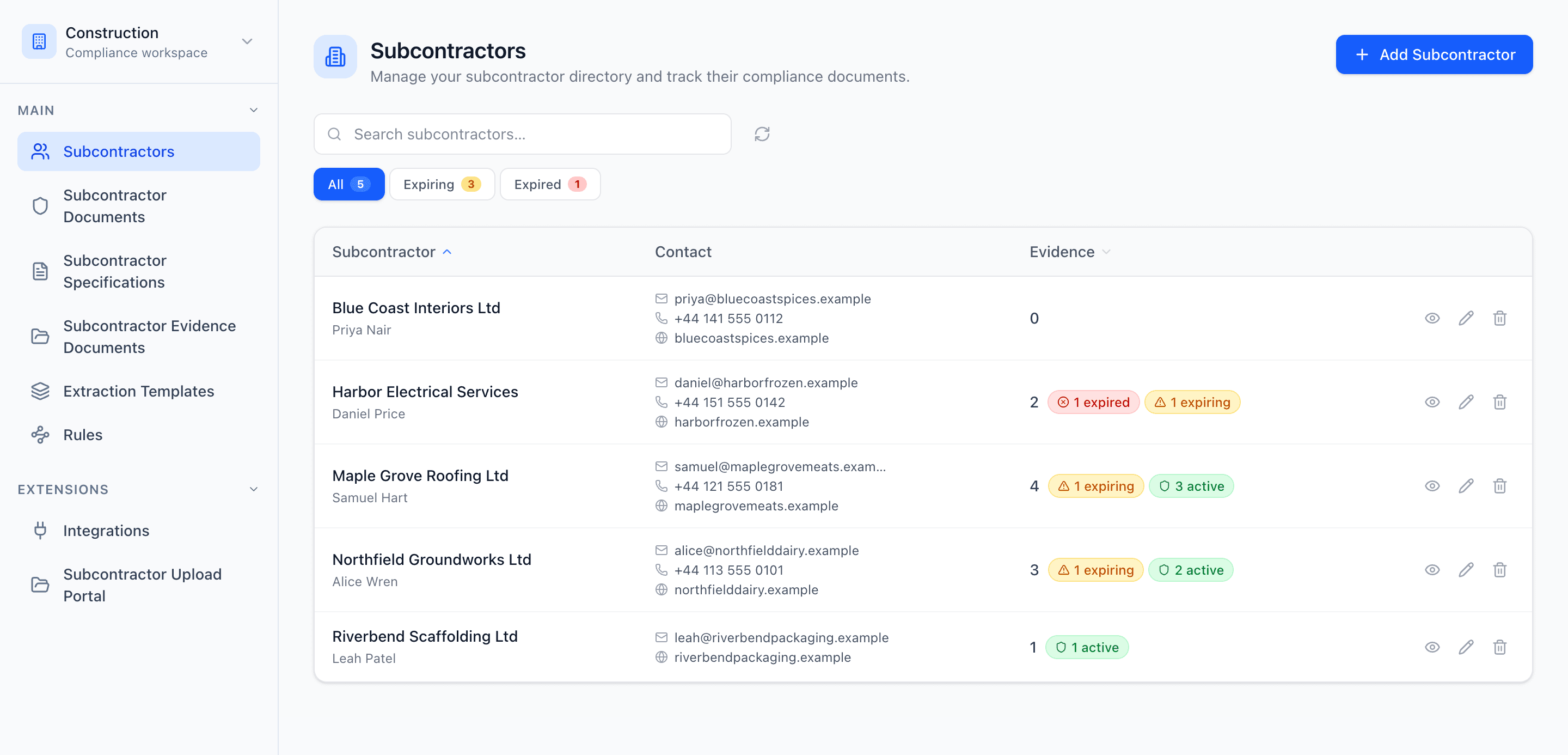The image size is (1568, 755).
Task: Edit Harbor Electrical Services pencil icon
Action: pyautogui.click(x=1466, y=403)
